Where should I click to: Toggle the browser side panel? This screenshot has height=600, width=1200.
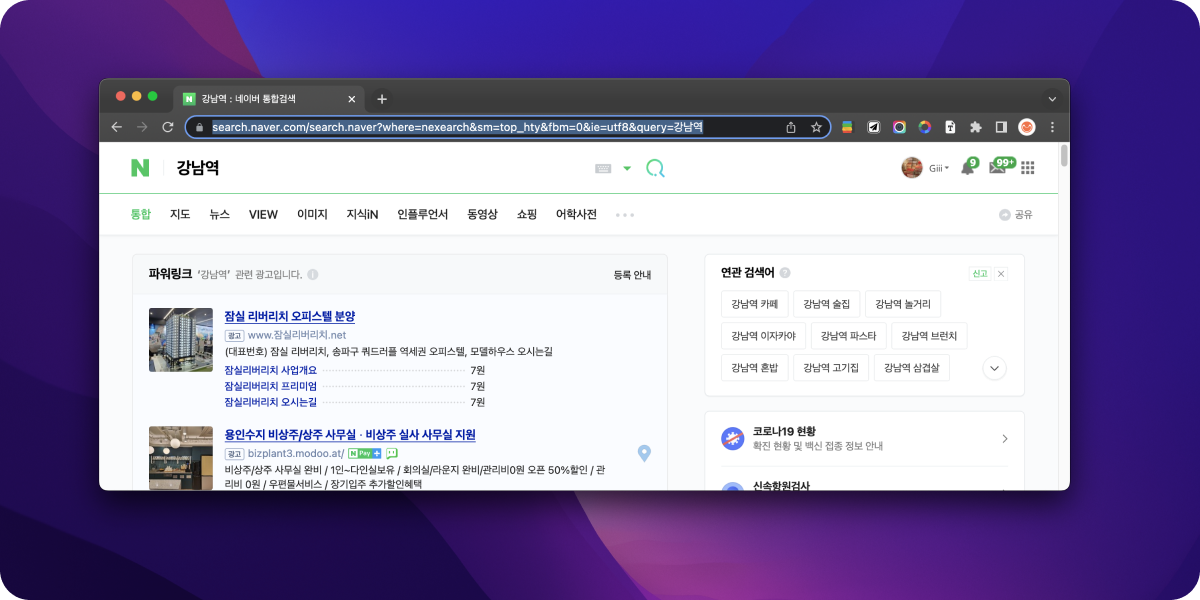click(1001, 127)
